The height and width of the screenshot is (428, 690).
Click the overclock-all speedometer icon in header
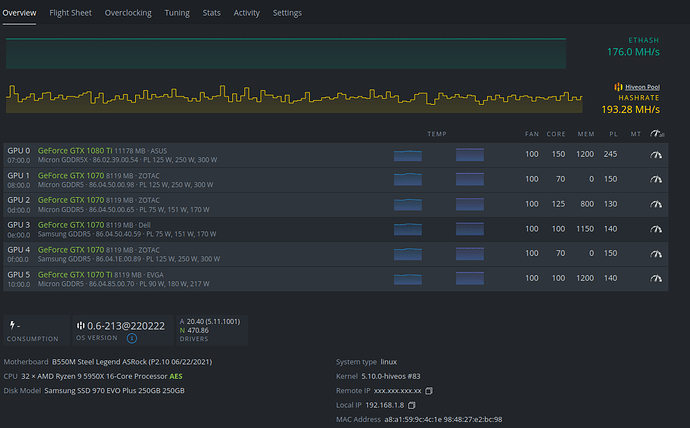(x=657, y=133)
